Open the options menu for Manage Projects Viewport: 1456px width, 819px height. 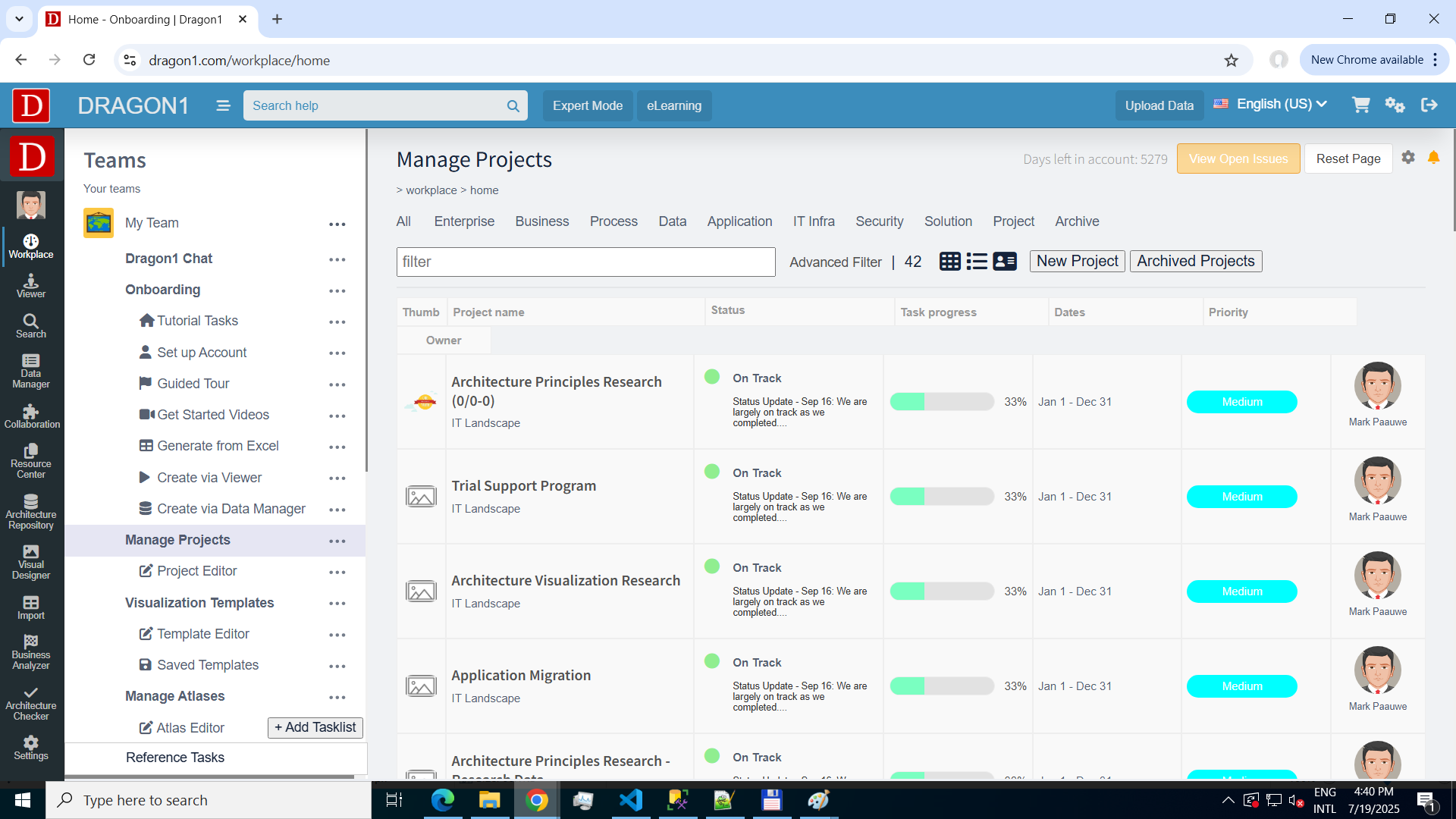[x=337, y=541]
